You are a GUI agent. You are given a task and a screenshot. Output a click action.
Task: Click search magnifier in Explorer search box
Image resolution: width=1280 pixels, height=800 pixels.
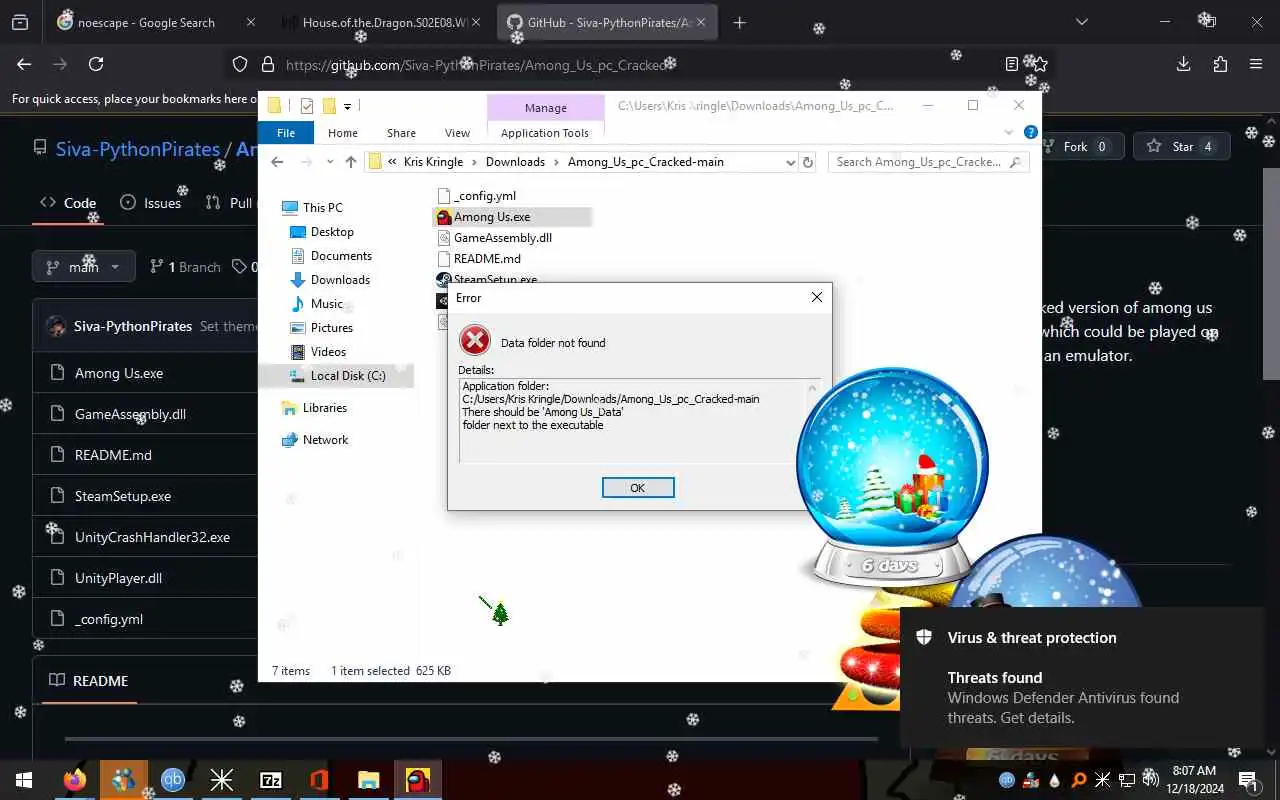[x=1016, y=162]
